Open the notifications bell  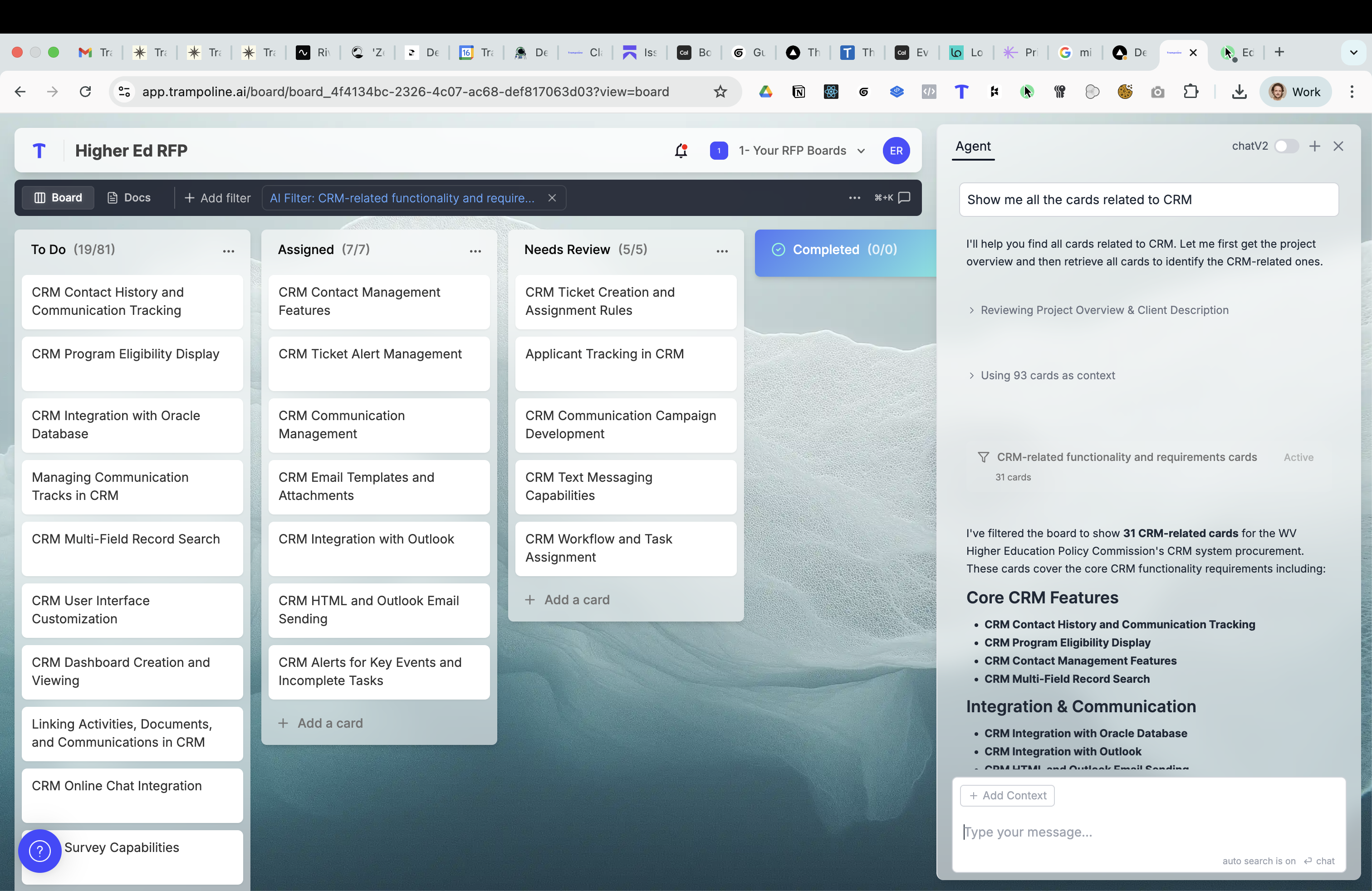click(x=681, y=151)
